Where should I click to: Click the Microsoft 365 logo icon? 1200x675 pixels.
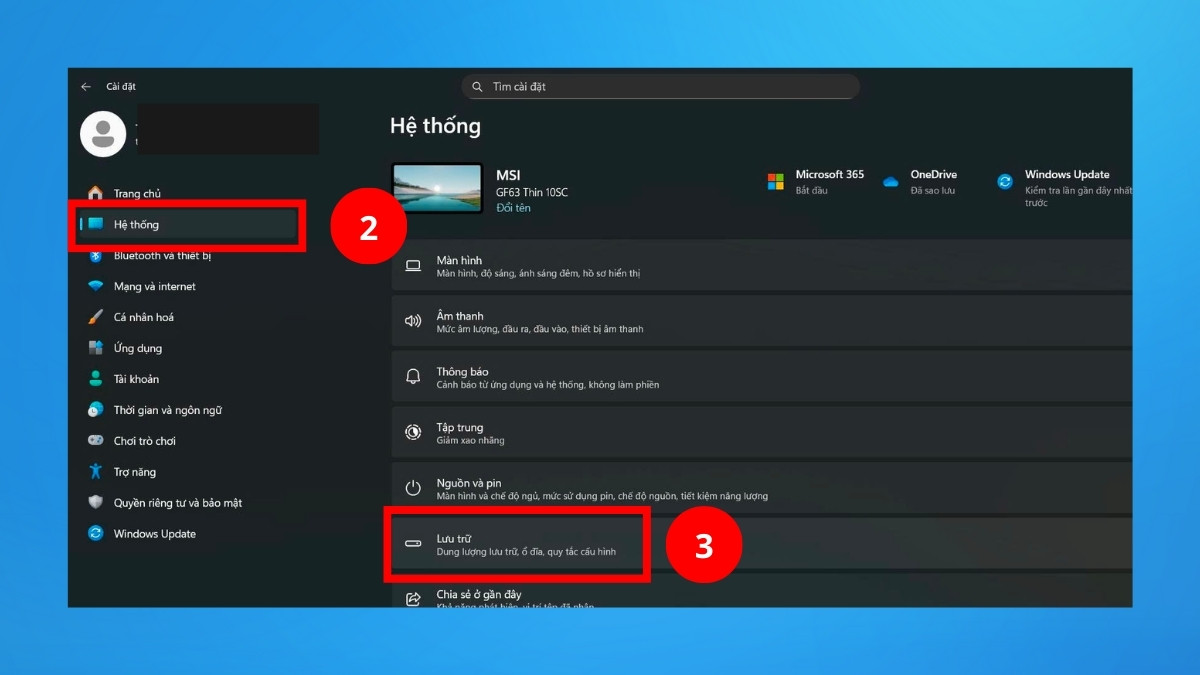pyautogui.click(x=776, y=181)
